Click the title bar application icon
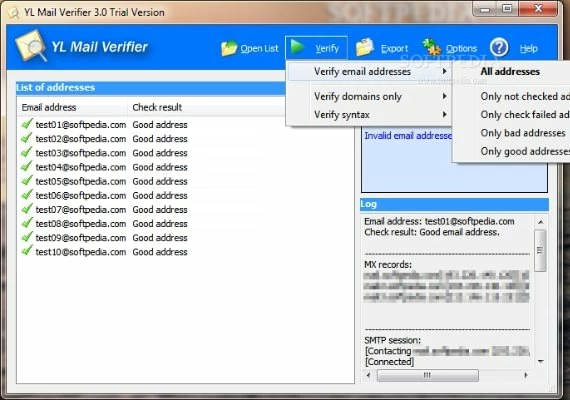This screenshot has height=400, width=570. [x=14, y=13]
